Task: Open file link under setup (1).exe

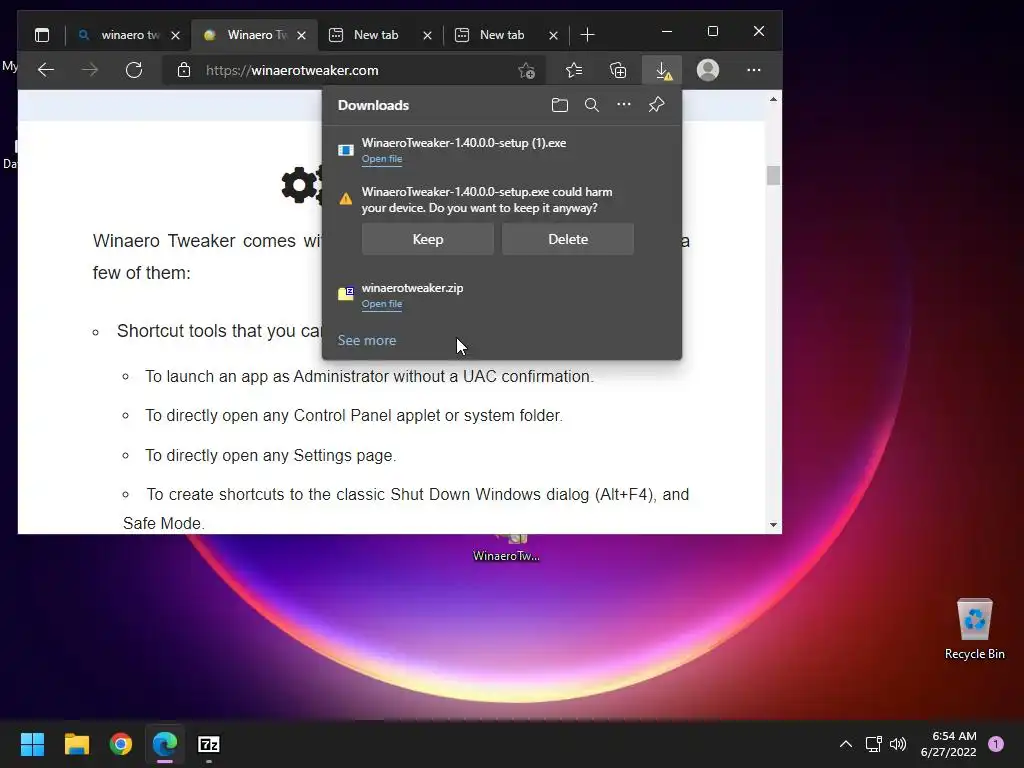Action: point(382,159)
